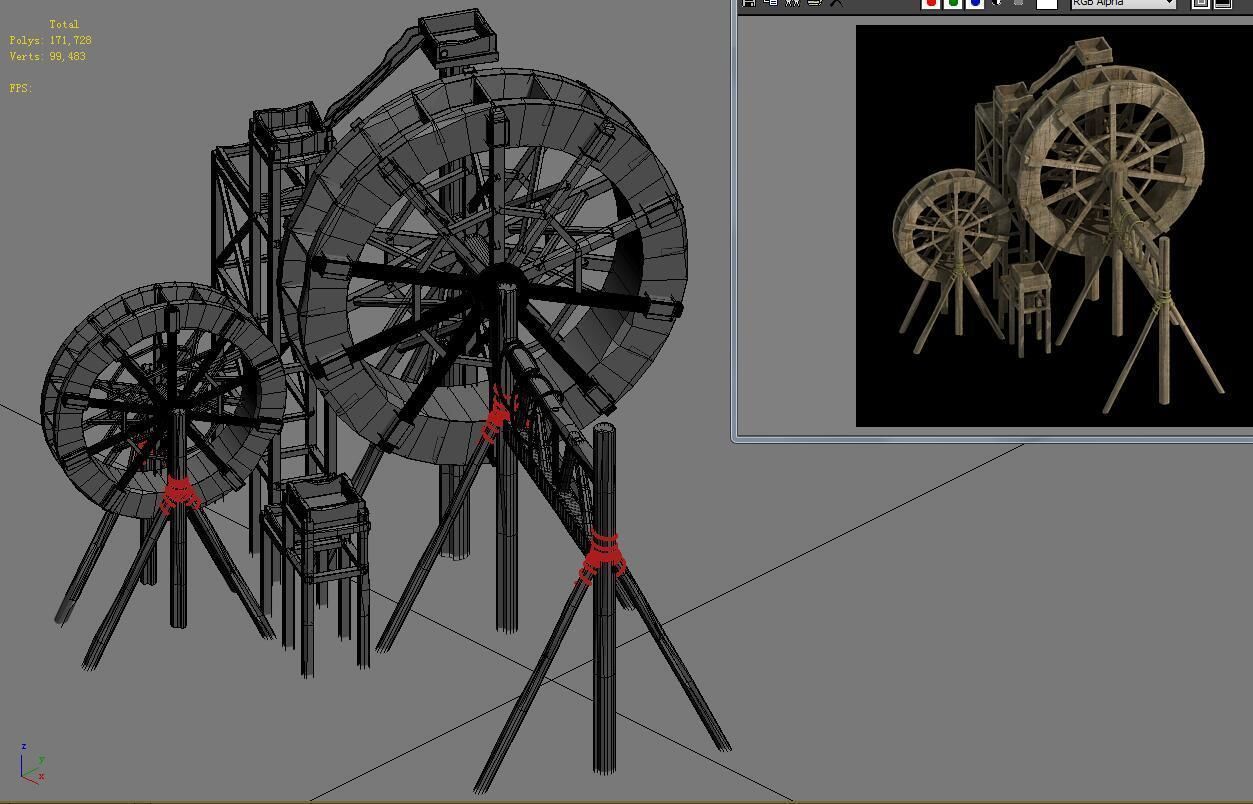Toggle the red channel display
The image size is (1253, 804).
click(931, 3)
